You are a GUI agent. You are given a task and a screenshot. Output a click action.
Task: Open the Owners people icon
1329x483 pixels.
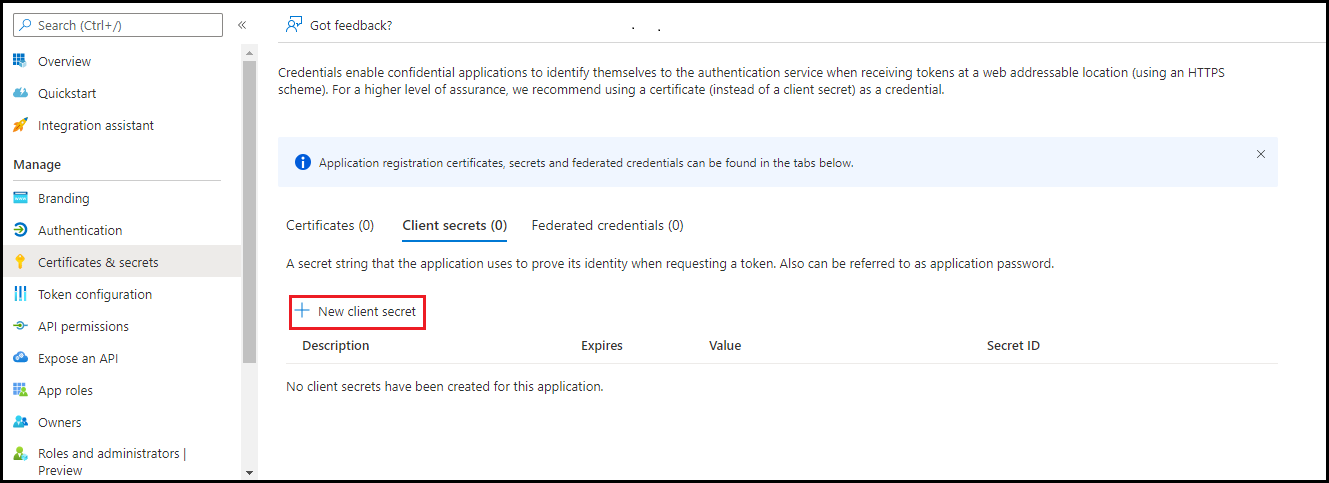pyautogui.click(x=20, y=422)
